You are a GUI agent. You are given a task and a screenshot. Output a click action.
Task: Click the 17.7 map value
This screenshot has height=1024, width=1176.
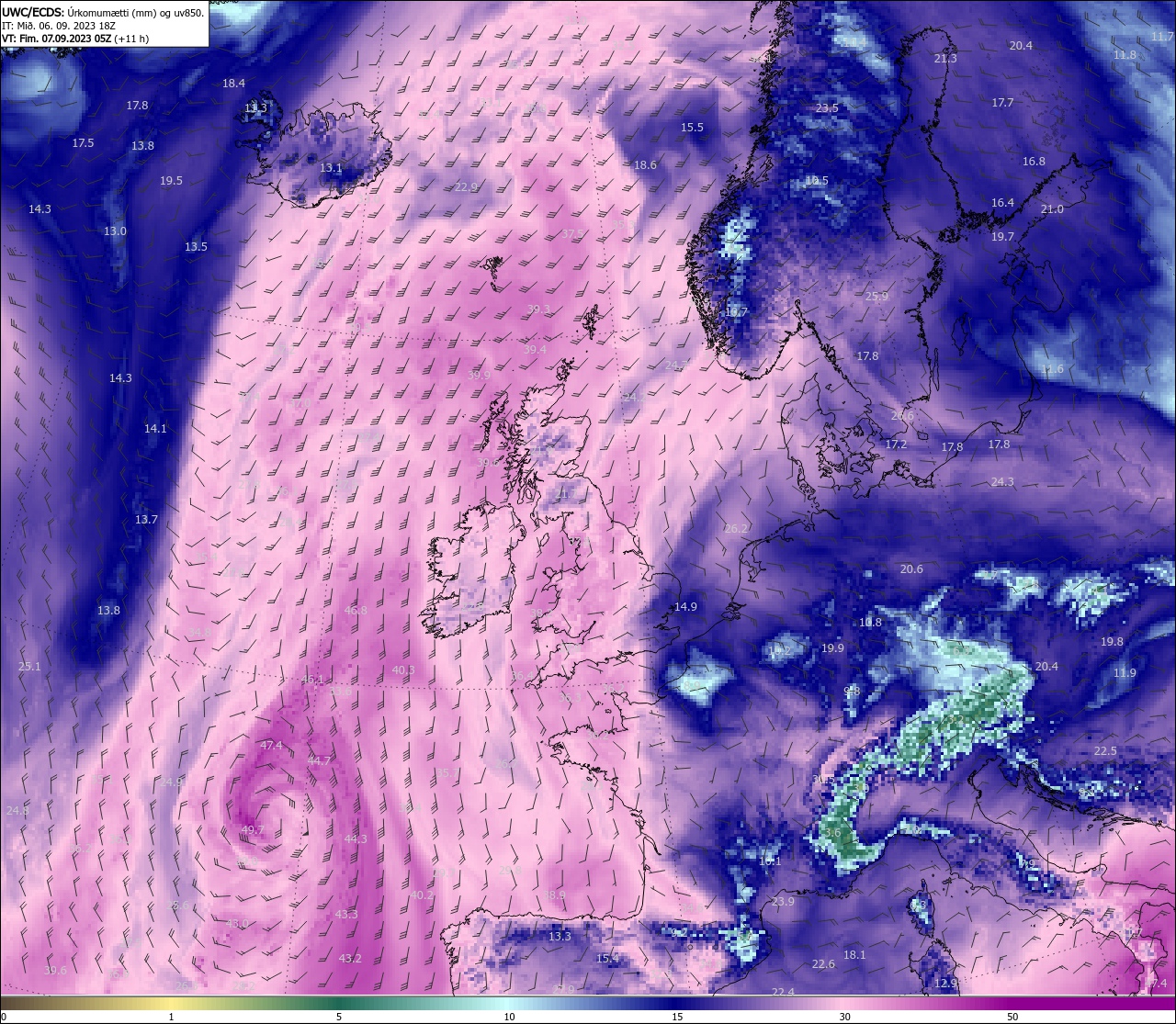[x=1002, y=102]
